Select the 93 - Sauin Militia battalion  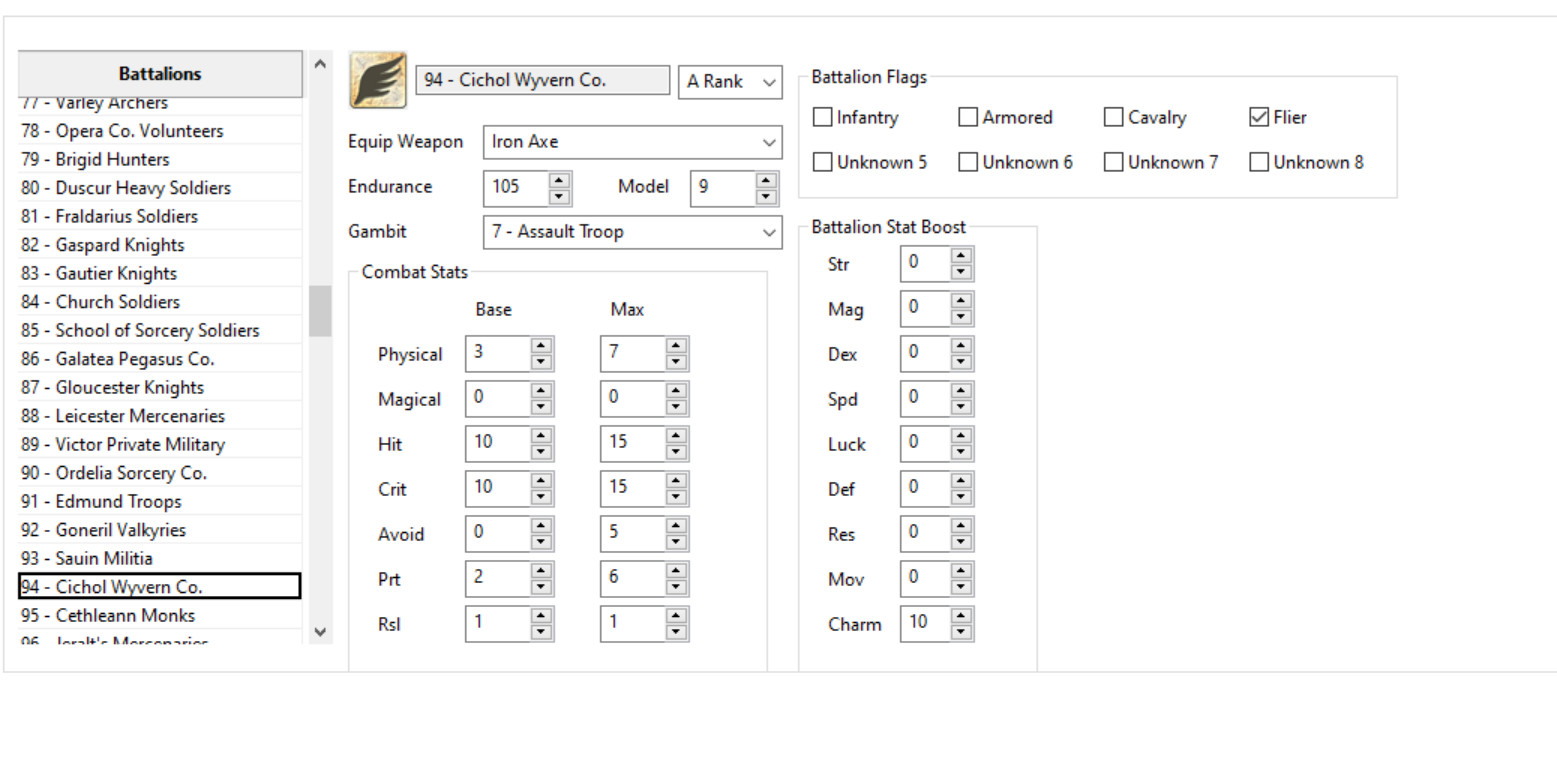tap(100, 558)
